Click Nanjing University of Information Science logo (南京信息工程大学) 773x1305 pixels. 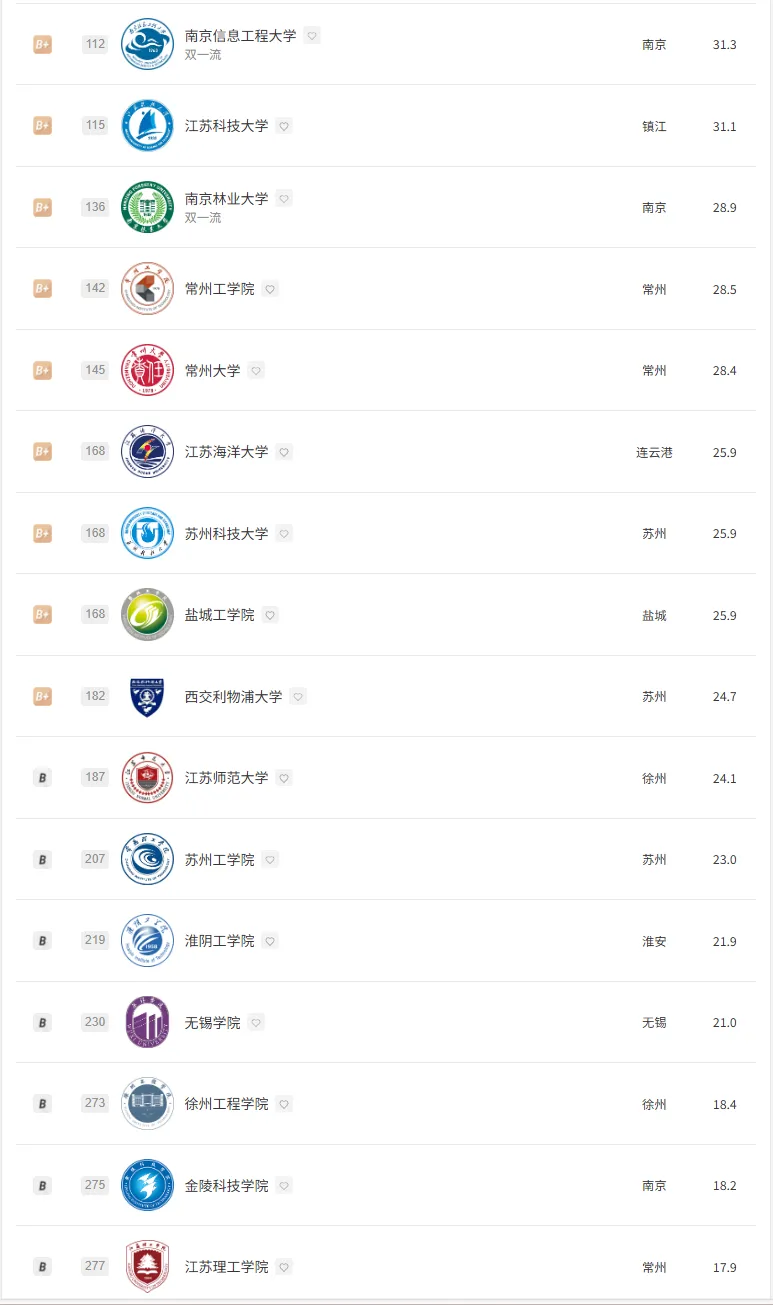click(x=147, y=44)
